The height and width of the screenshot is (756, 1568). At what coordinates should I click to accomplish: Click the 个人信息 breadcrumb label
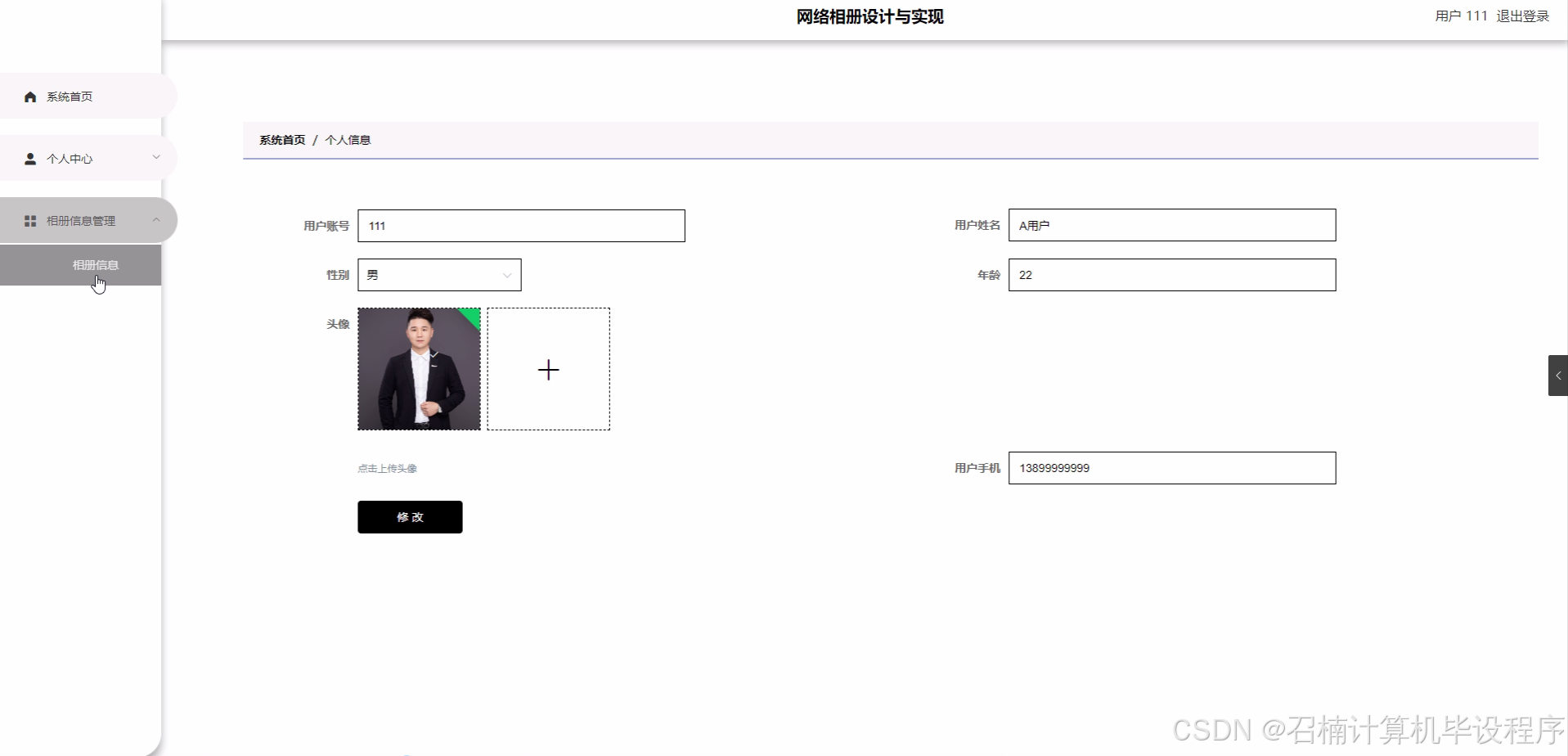pyautogui.click(x=348, y=139)
